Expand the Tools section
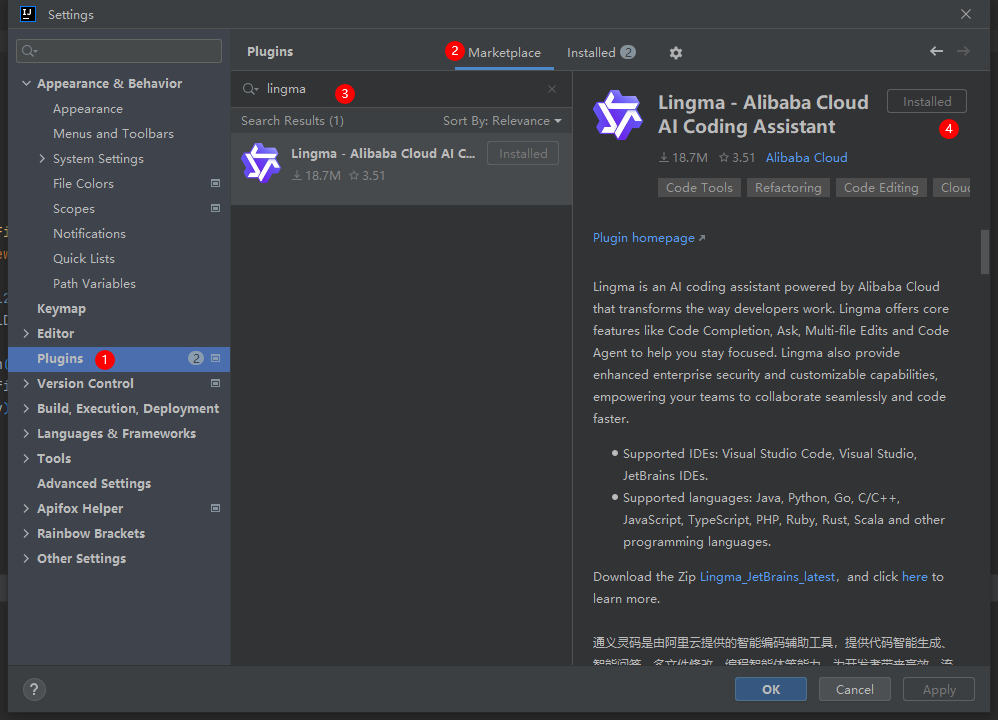 click(26, 458)
